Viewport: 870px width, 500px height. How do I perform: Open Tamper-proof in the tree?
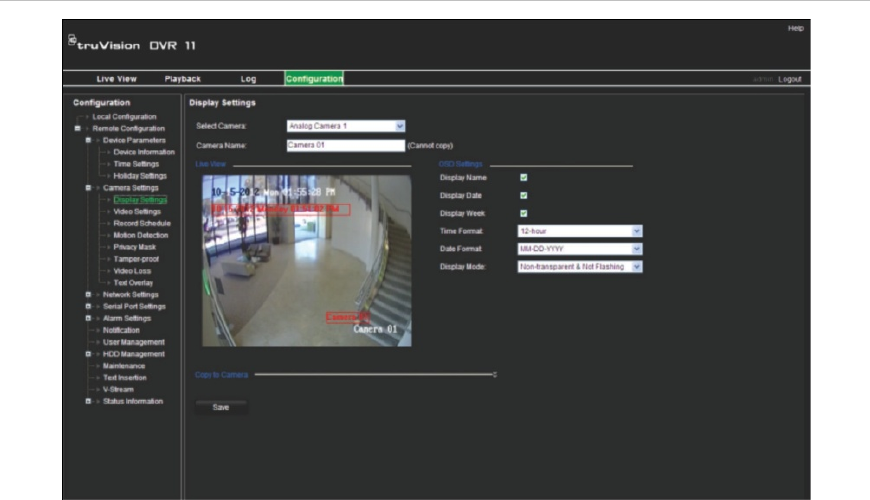pyautogui.click(x=136, y=259)
